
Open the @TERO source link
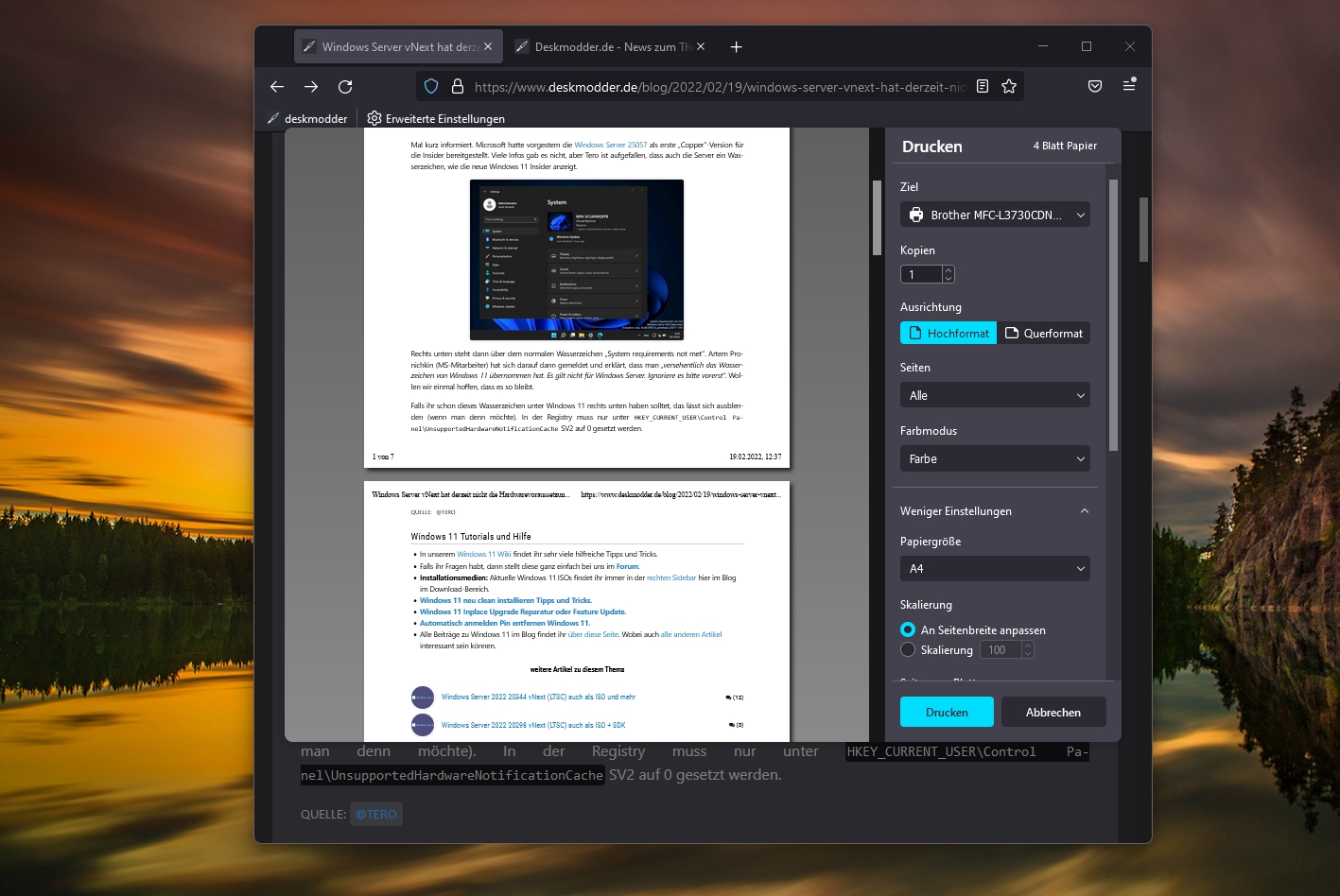[376, 814]
